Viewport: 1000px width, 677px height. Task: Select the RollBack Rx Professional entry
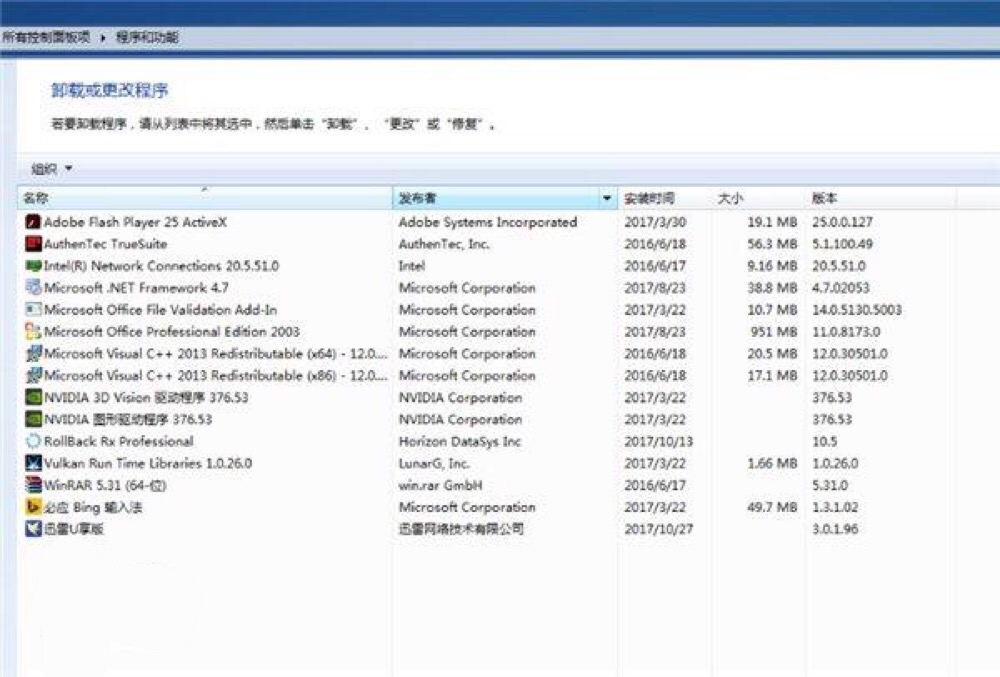click(119, 441)
